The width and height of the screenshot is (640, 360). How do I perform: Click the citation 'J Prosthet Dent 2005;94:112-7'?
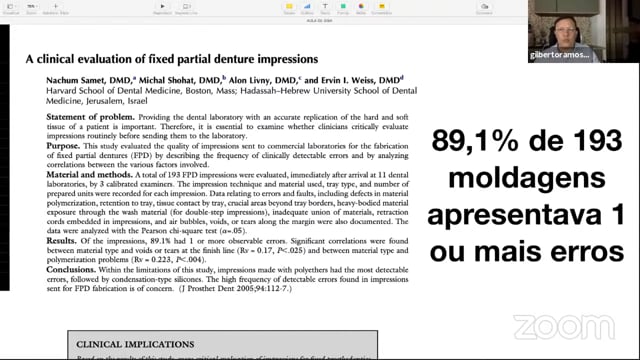click(x=235, y=289)
